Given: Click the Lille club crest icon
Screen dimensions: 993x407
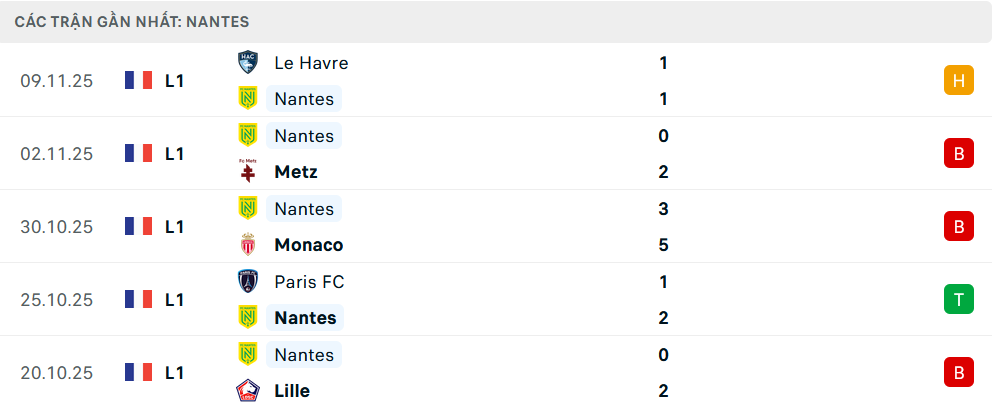Looking at the screenshot, I should pos(248,391).
